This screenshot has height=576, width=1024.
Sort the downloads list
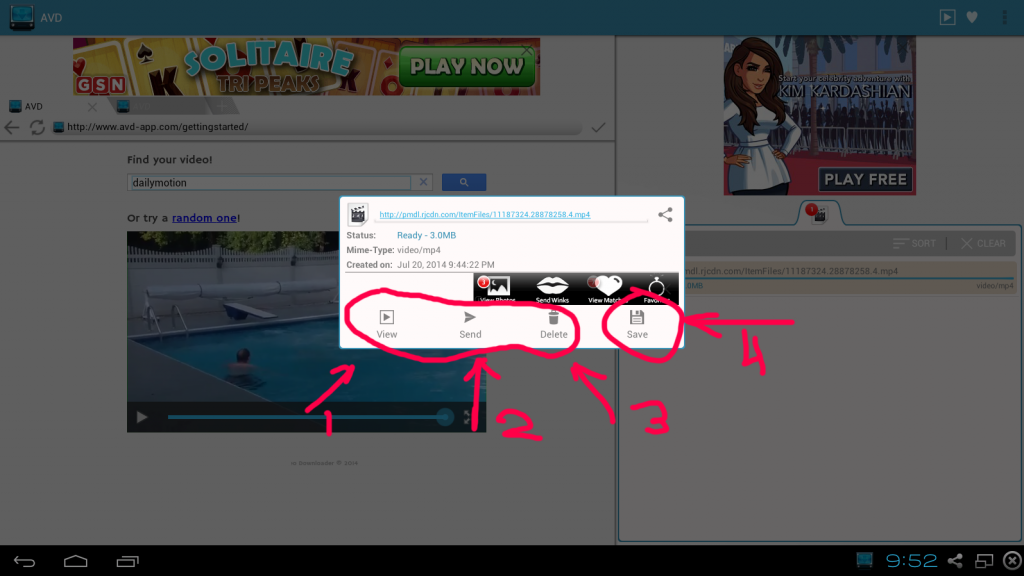(915, 242)
